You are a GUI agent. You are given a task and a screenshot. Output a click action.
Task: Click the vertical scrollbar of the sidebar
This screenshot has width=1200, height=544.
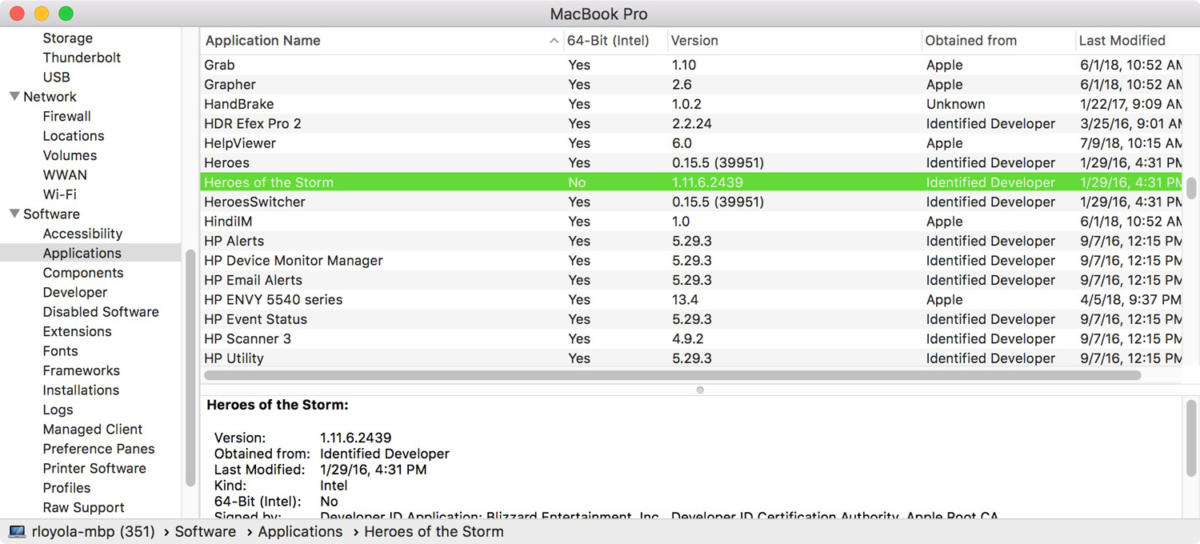[190, 365]
